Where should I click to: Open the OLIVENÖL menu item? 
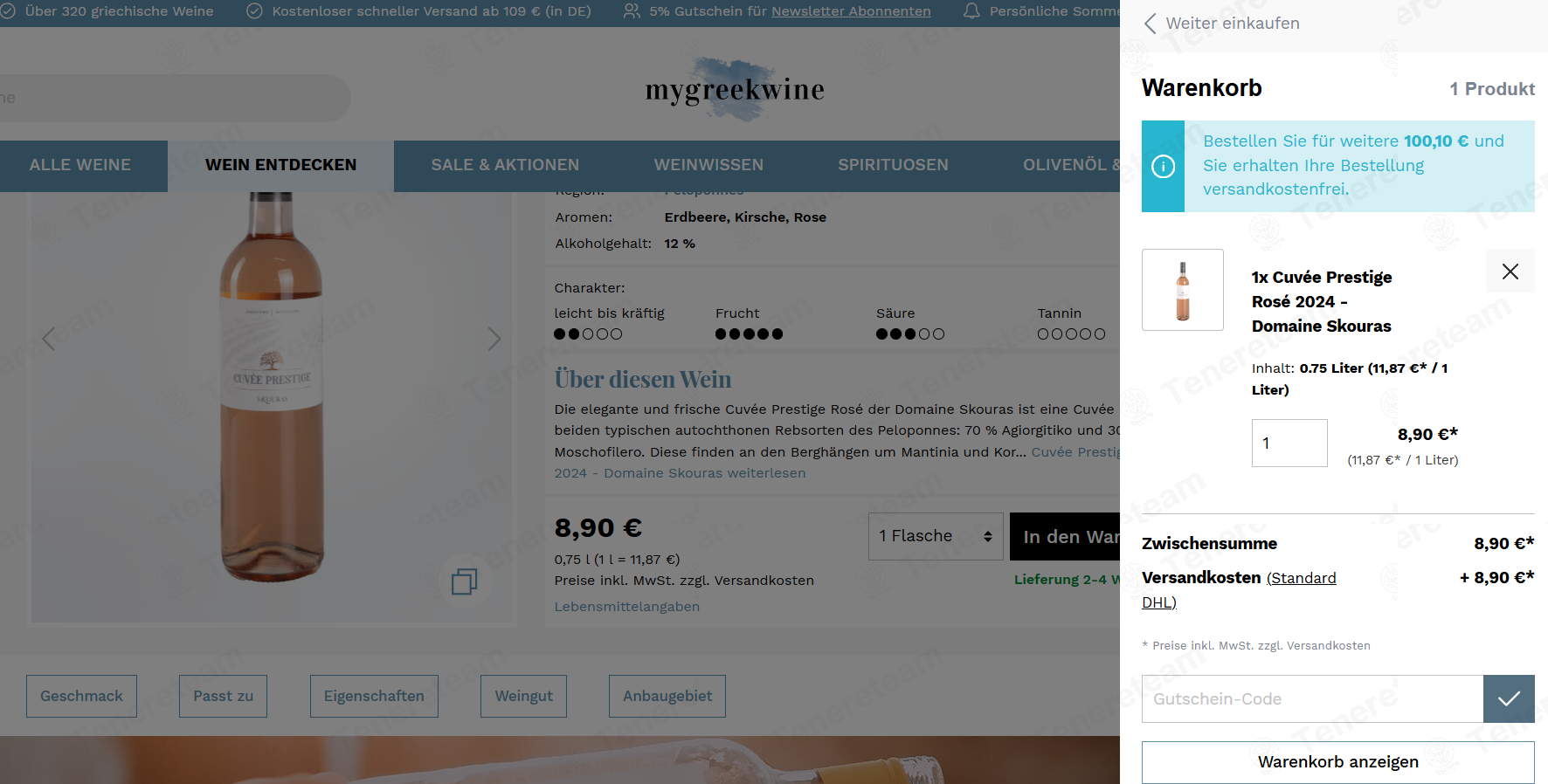(1071, 165)
